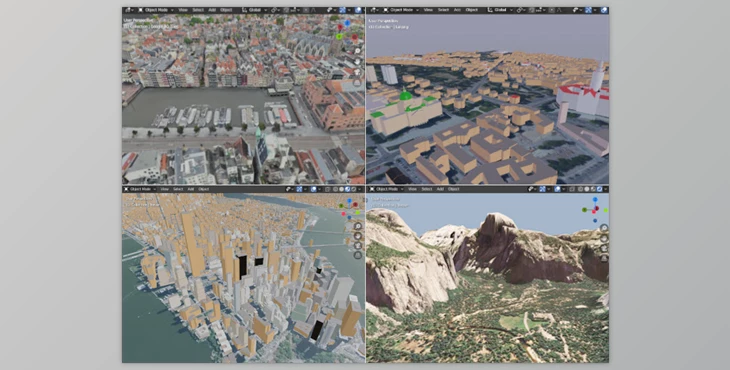Open Add menu in green-dome city viewport
Image resolution: width=730 pixels, height=370 pixels.
[457, 10]
